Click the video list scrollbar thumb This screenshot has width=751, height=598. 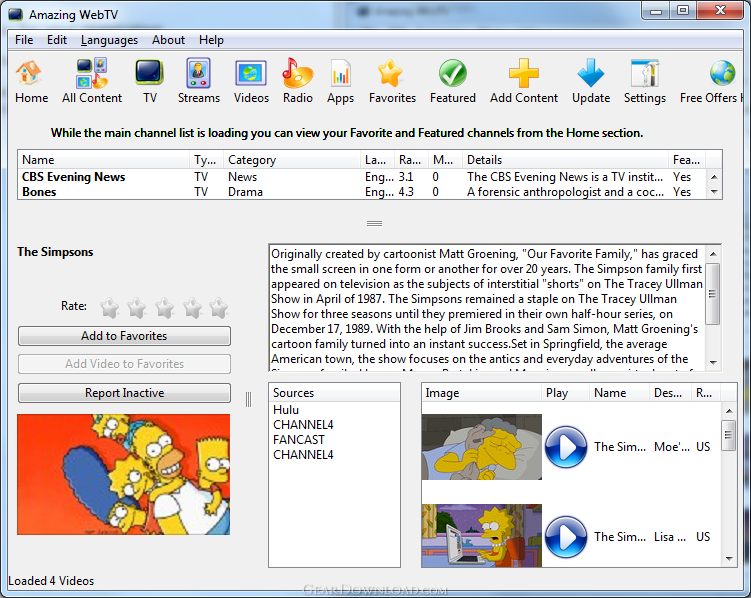(x=729, y=435)
